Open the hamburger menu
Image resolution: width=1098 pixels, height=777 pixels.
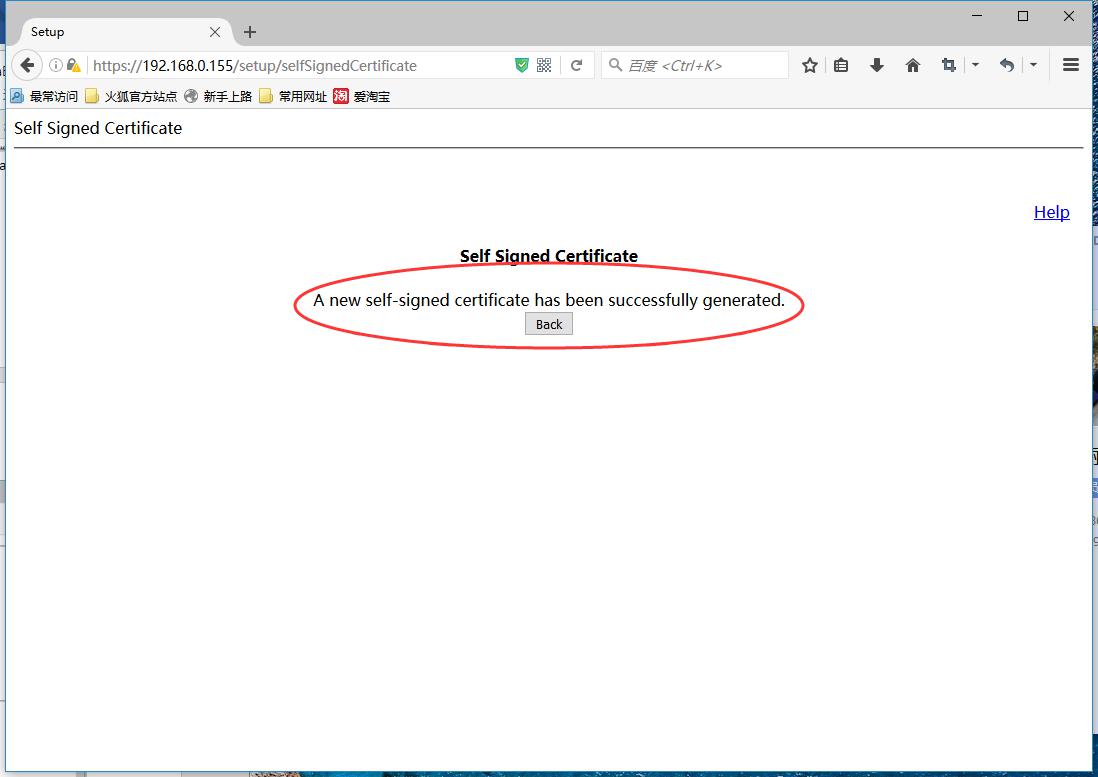1070,65
